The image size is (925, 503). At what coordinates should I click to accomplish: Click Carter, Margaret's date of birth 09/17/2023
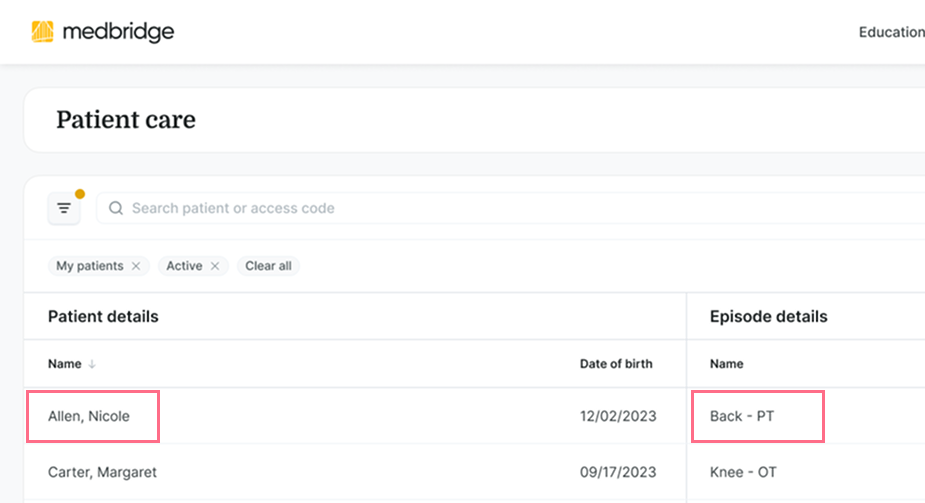[618, 472]
